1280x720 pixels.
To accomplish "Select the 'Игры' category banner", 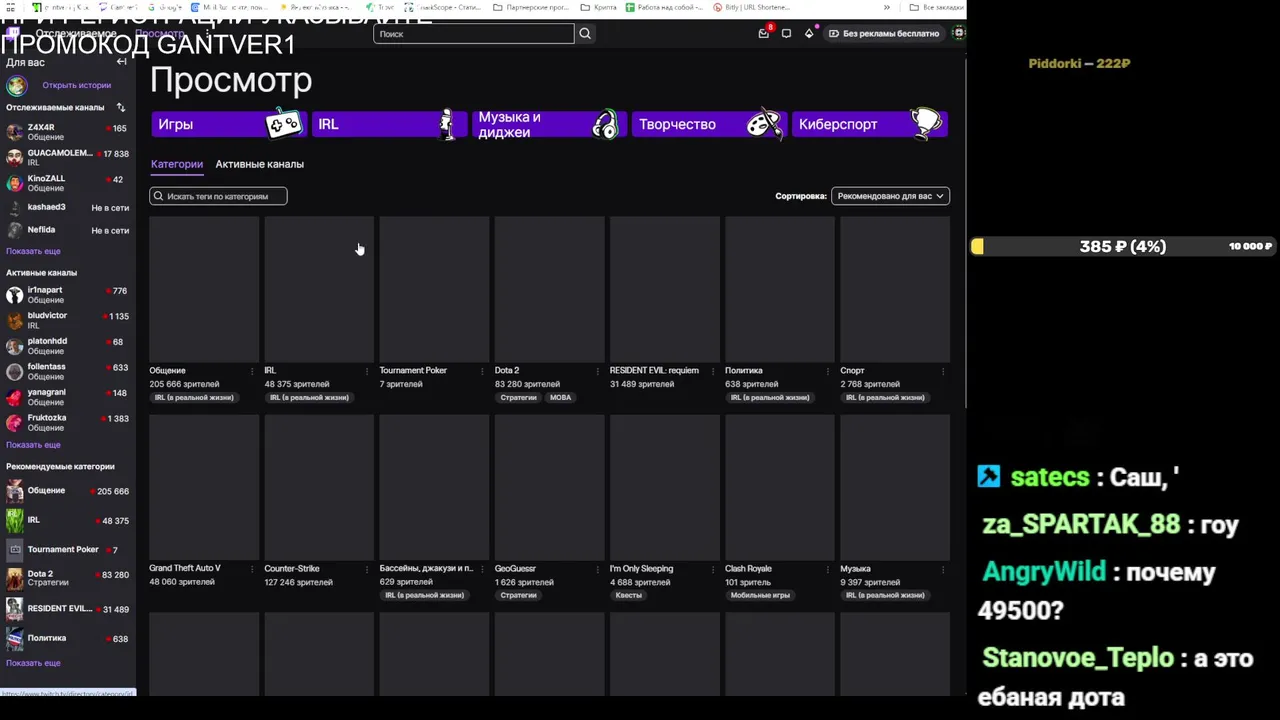I will click(228, 124).
